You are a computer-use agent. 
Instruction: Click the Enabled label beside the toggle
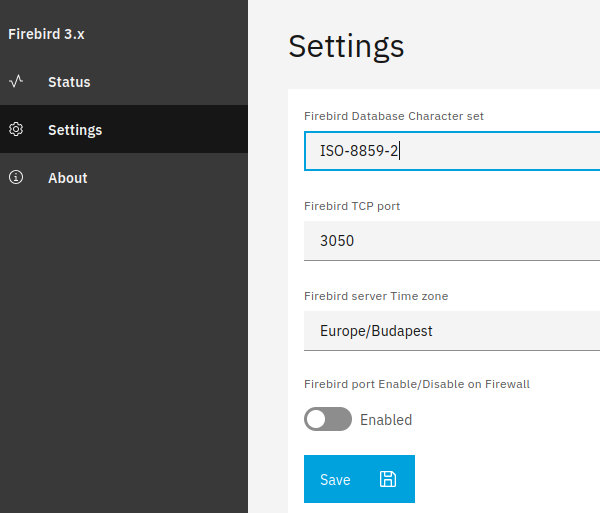386,420
